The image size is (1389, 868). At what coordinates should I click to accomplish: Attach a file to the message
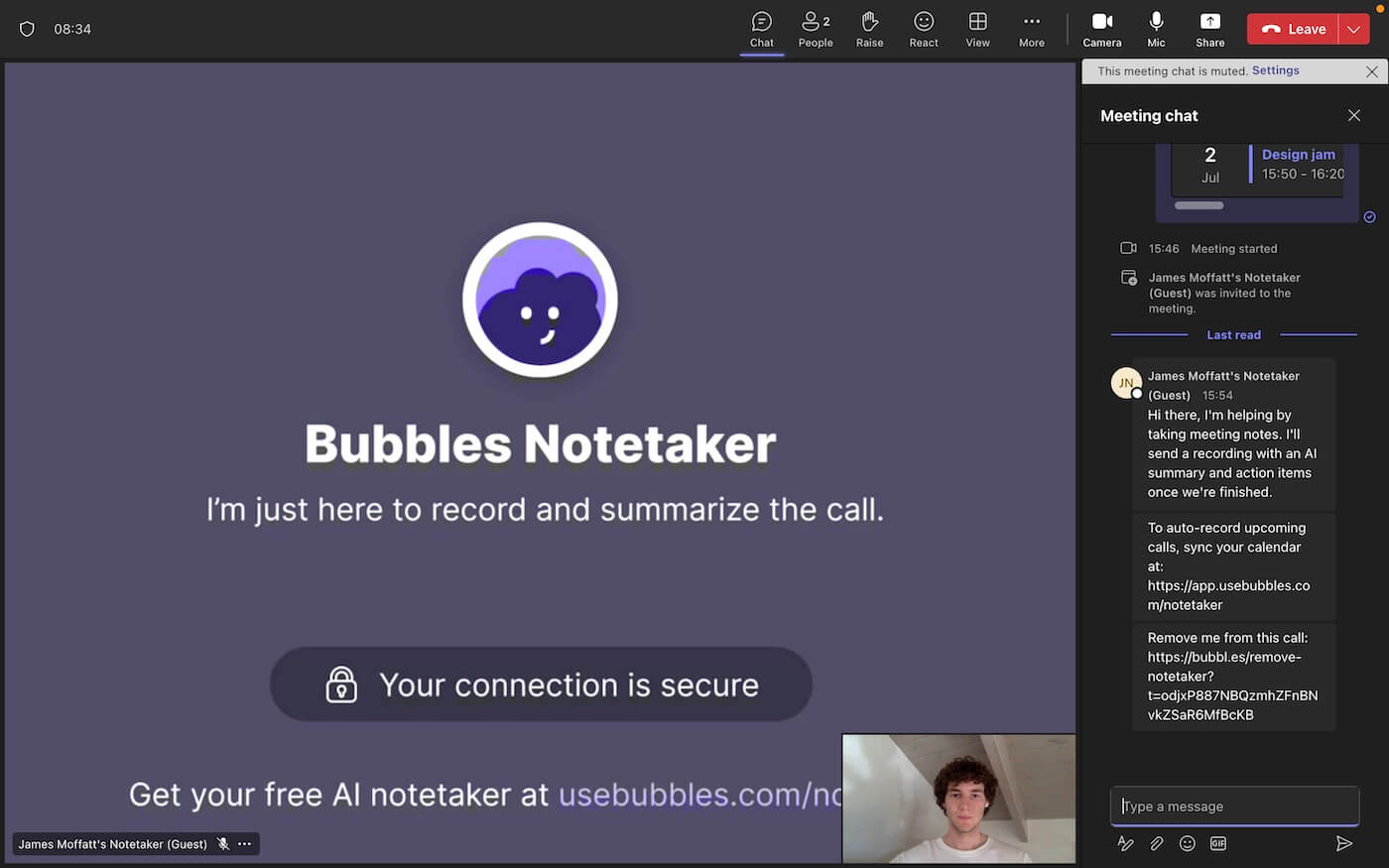(x=1156, y=843)
